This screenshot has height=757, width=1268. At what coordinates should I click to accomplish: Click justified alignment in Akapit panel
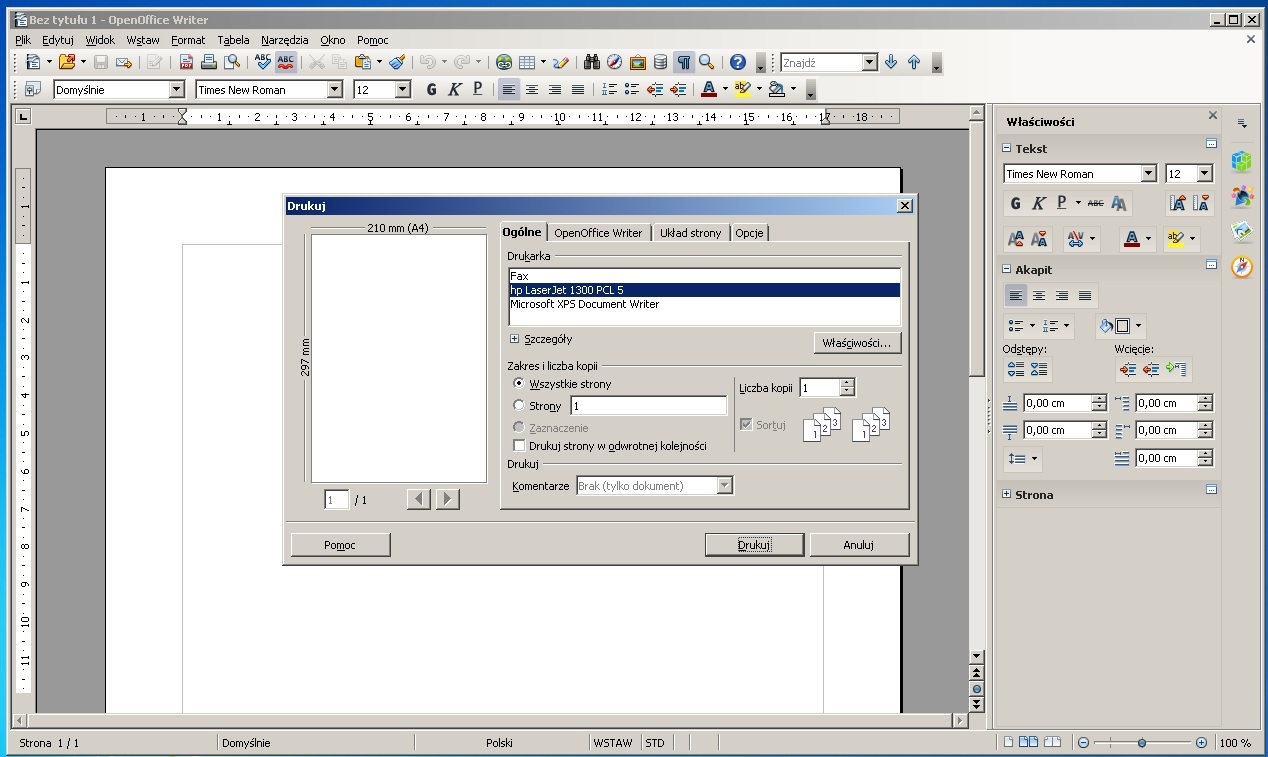click(x=1085, y=296)
